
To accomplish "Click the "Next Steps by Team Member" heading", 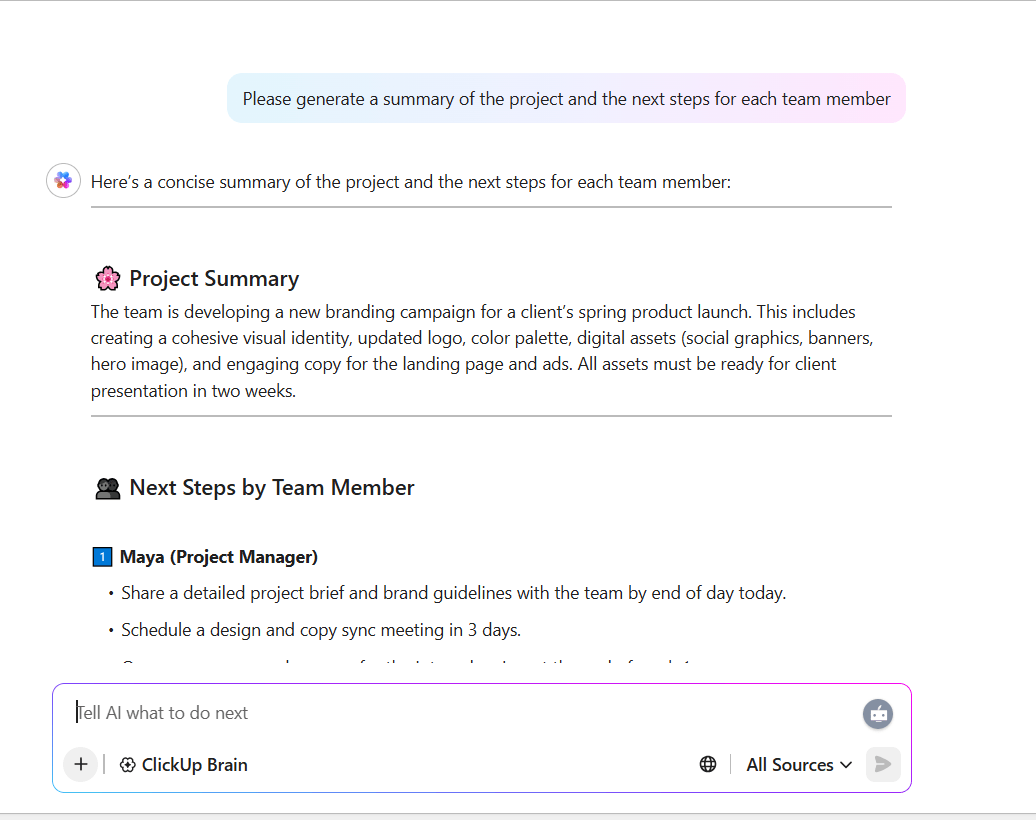I will [x=272, y=488].
